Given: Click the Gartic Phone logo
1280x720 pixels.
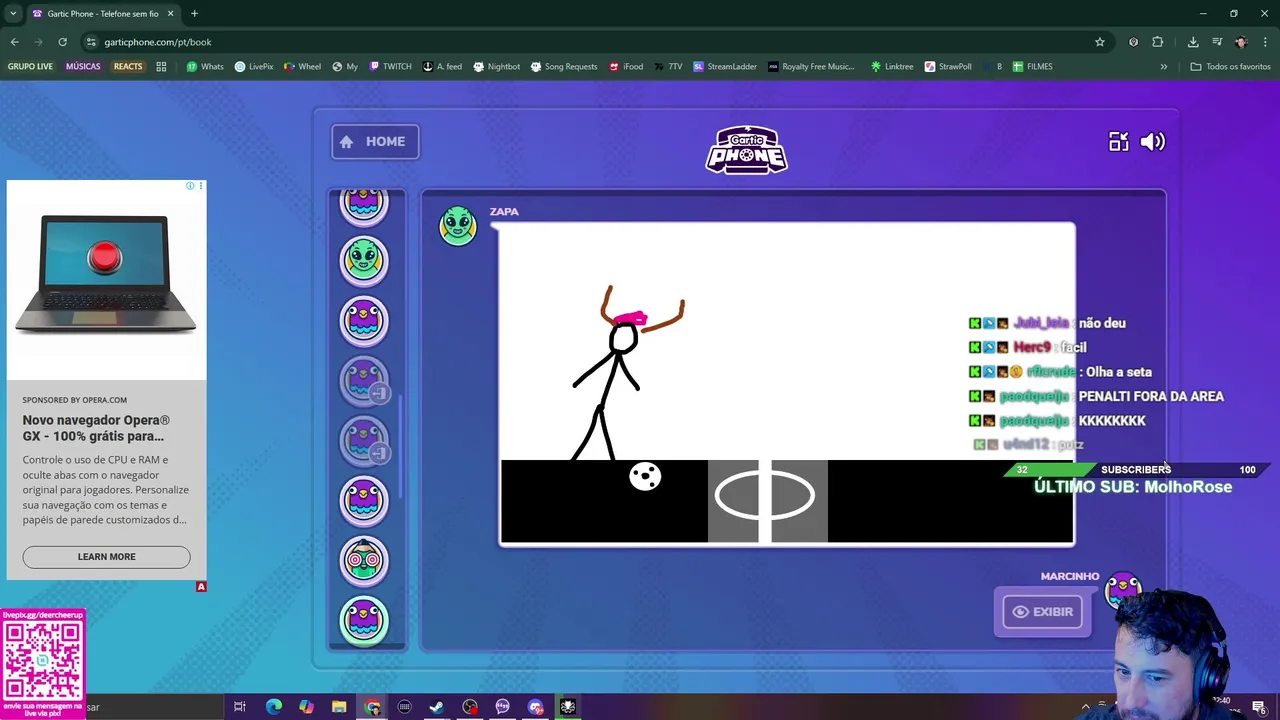Looking at the screenshot, I should click(747, 150).
